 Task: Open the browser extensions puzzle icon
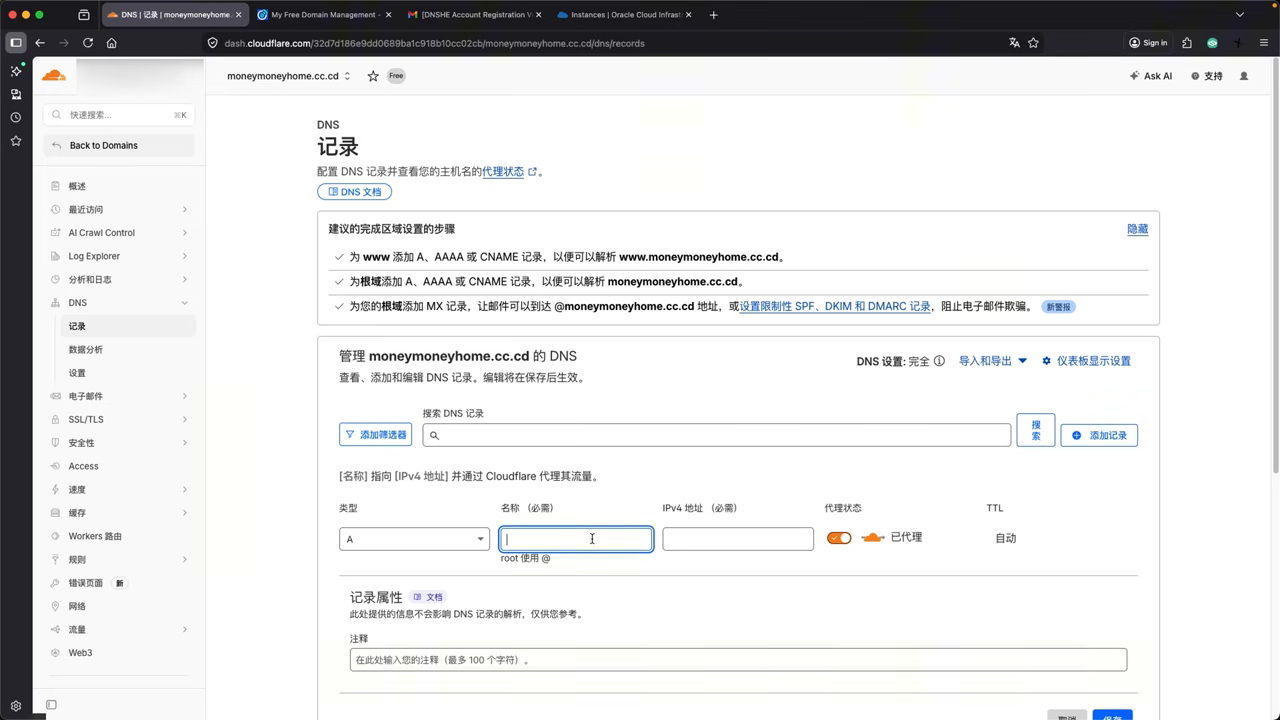coord(1187,43)
